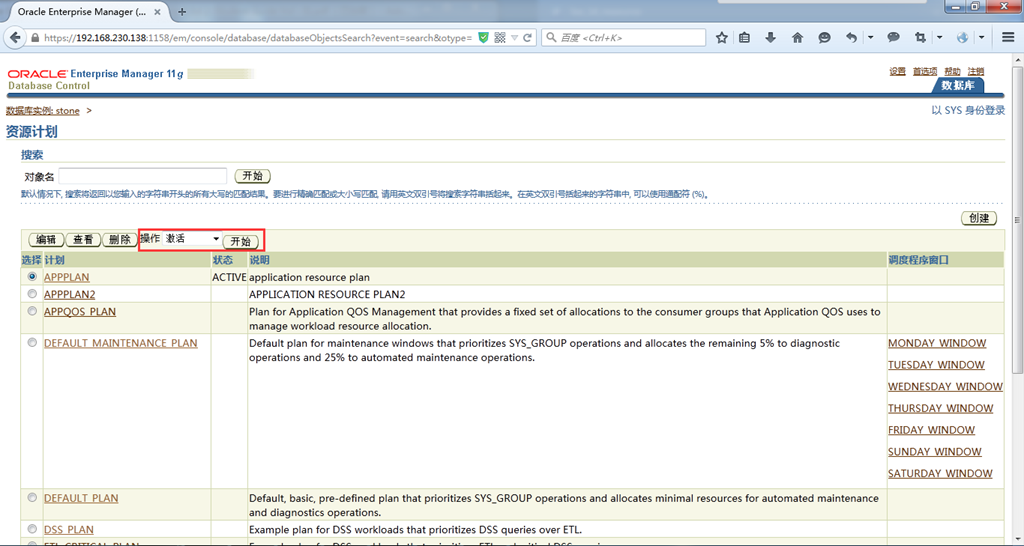Open the hamburger menu icon

click(x=1008, y=38)
